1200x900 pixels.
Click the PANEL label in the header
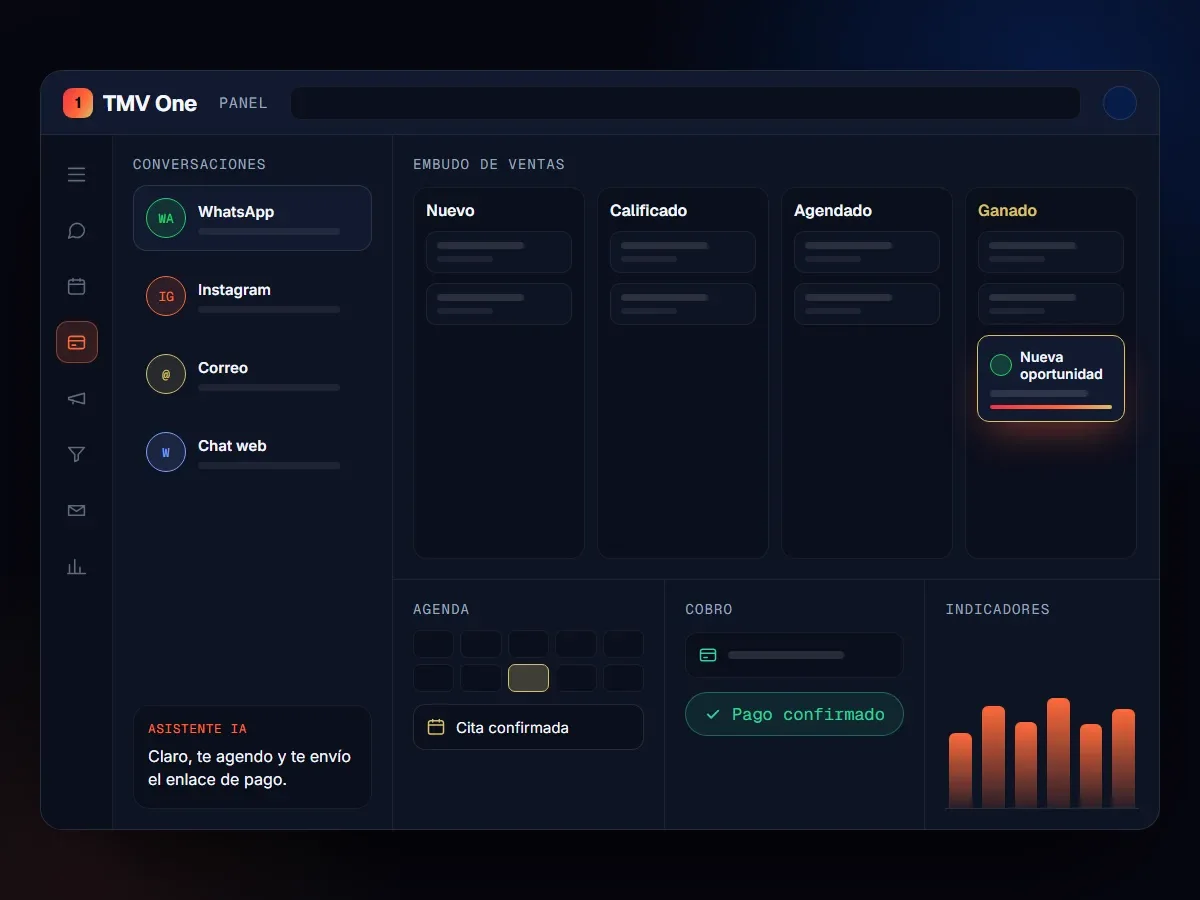[x=243, y=103]
